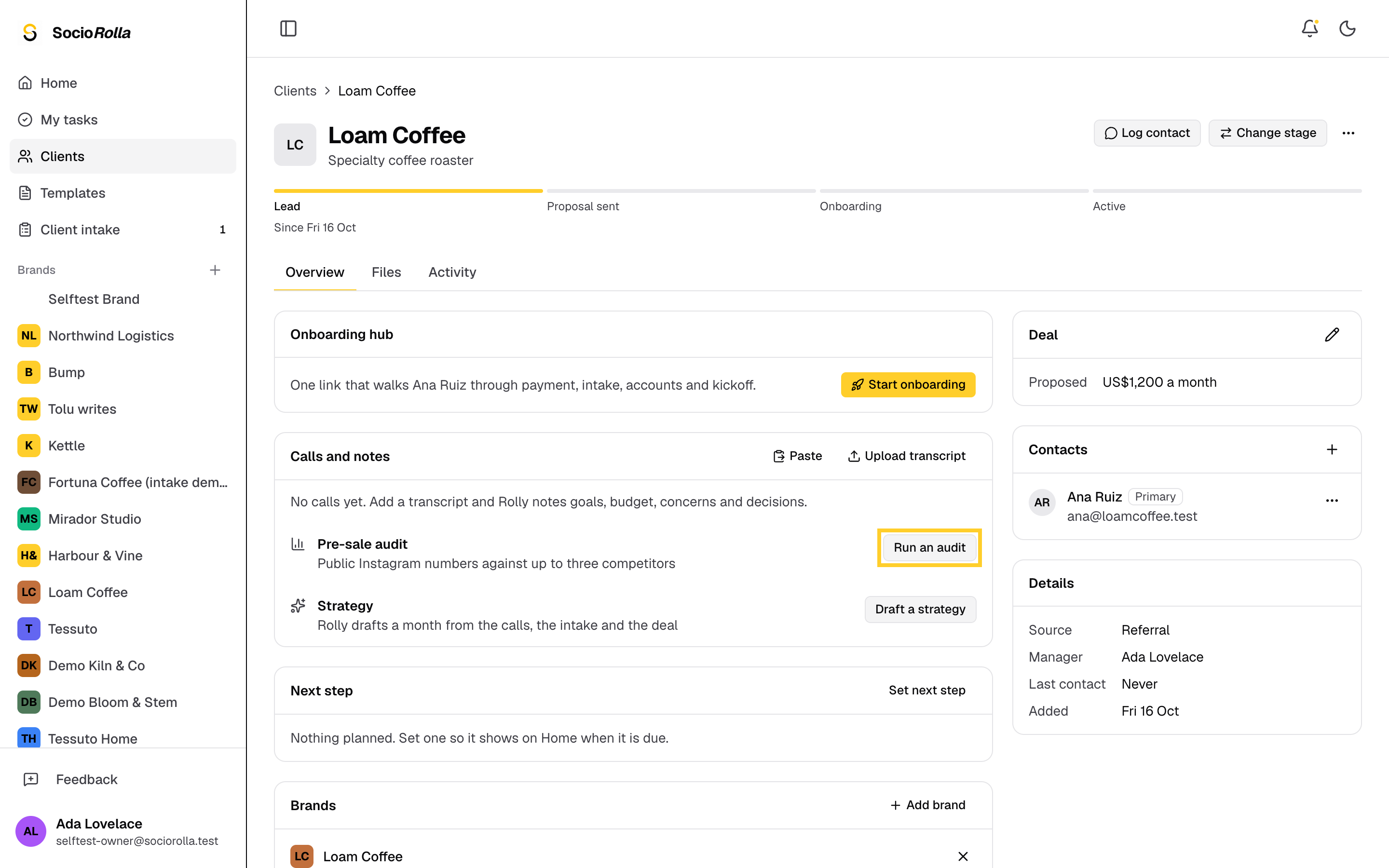Click the Referral source value
Screen dimensions: 1389x868
pyautogui.click(x=1145, y=630)
